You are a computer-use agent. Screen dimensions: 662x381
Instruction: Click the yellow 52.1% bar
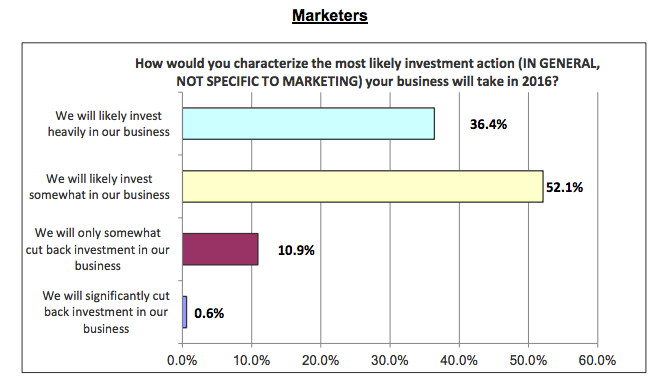click(x=363, y=186)
